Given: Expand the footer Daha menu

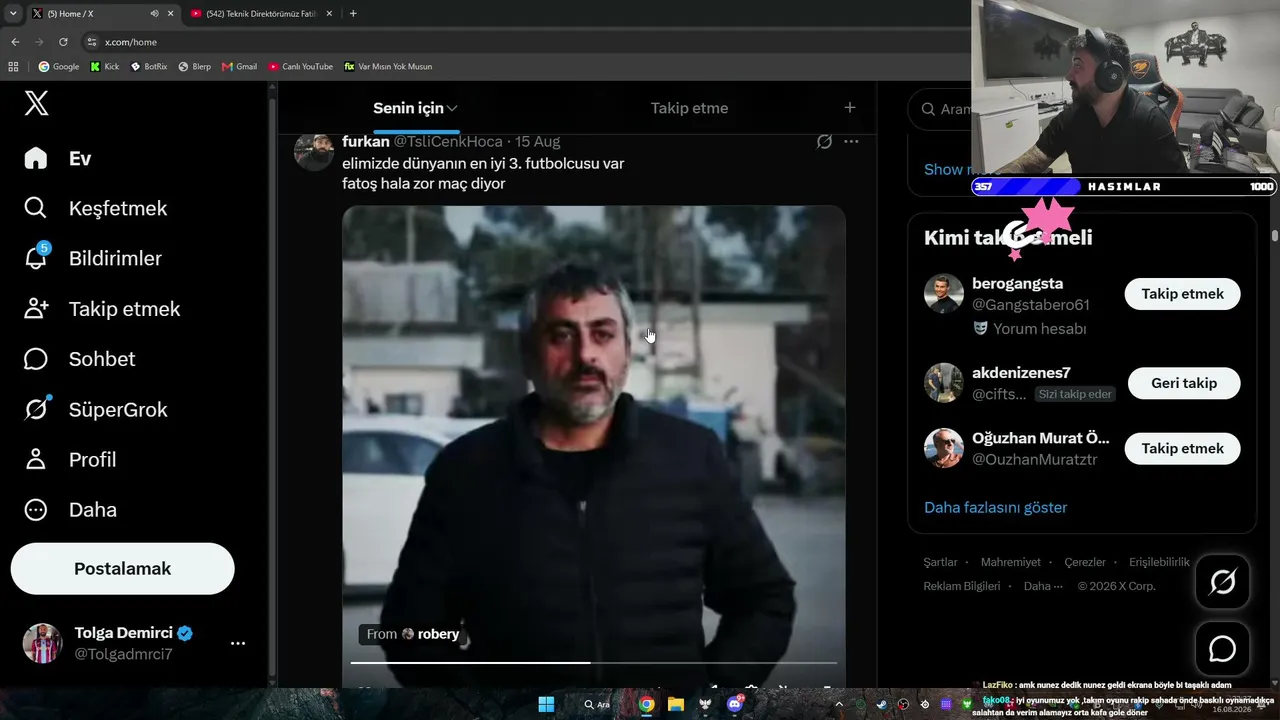Looking at the screenshot, I should pyautogui.click(x=1043, y=586).
